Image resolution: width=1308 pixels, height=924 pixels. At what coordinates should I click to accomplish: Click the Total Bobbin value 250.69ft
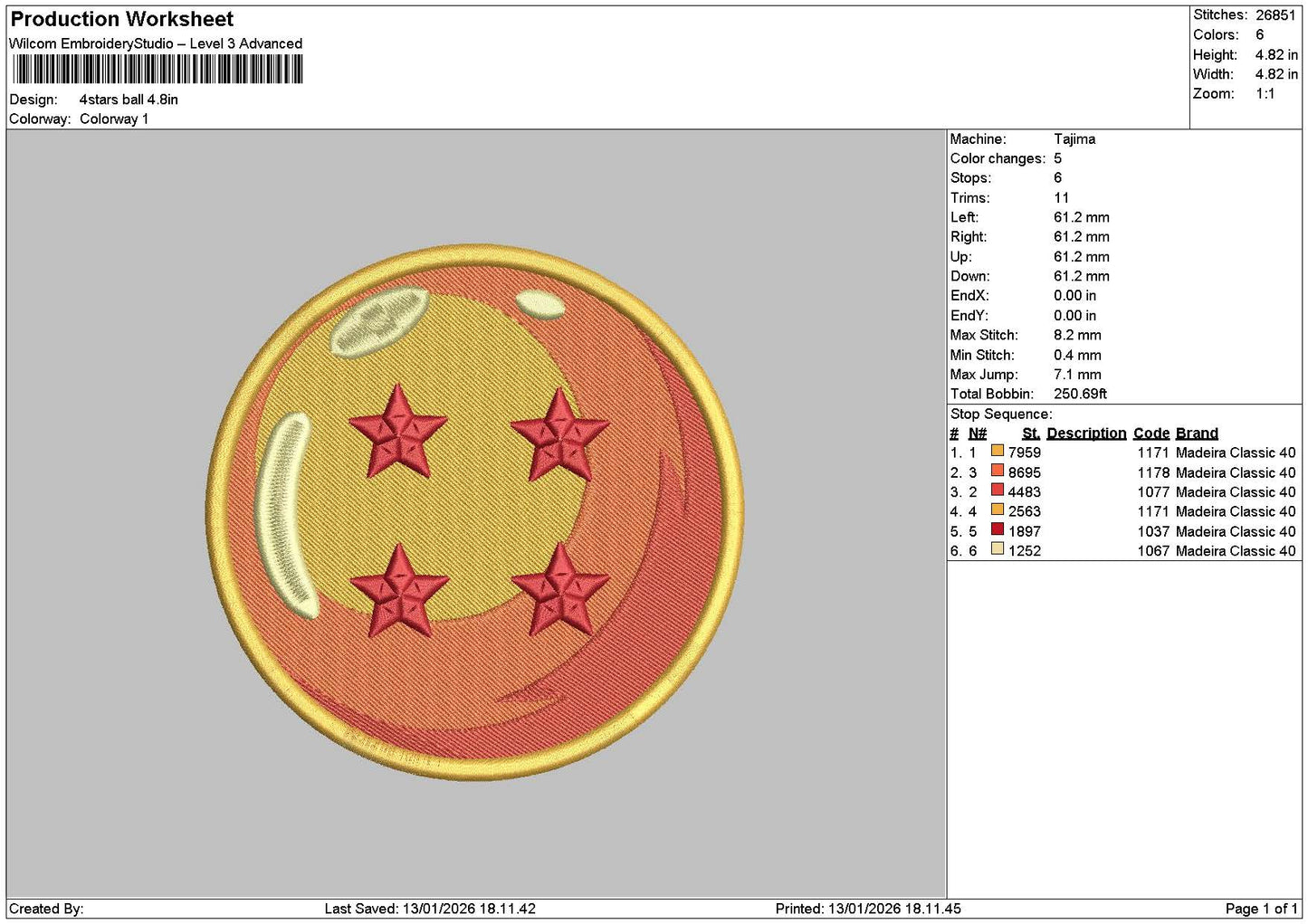(x=1080, y=395)
